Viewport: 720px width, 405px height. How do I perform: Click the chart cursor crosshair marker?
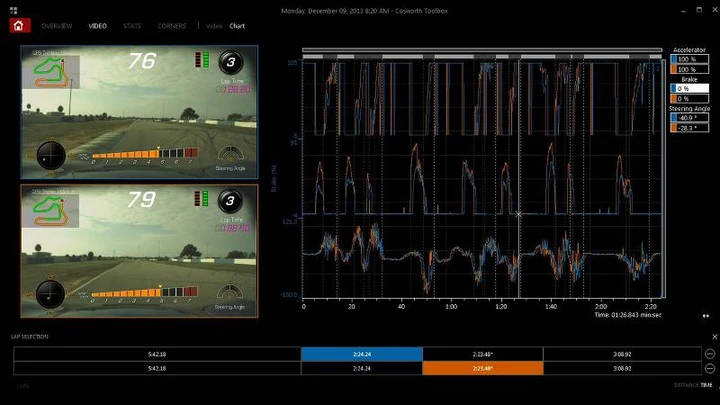pos(518,214)
